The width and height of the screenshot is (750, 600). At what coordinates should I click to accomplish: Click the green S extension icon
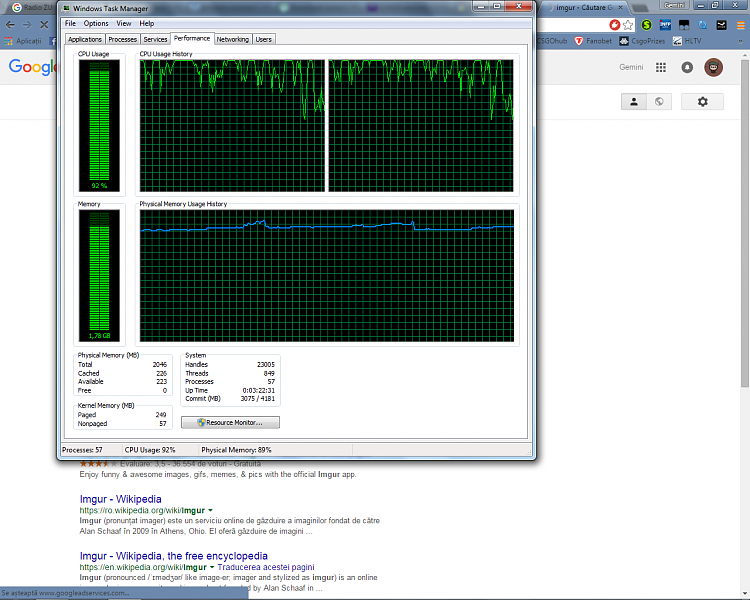(647, 25)
